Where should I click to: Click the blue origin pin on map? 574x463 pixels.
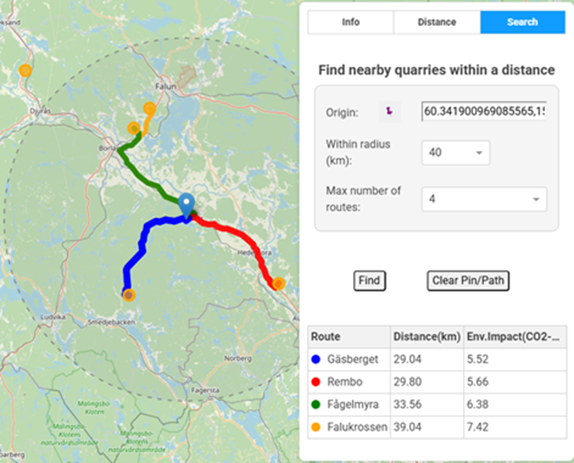(187, 205)
